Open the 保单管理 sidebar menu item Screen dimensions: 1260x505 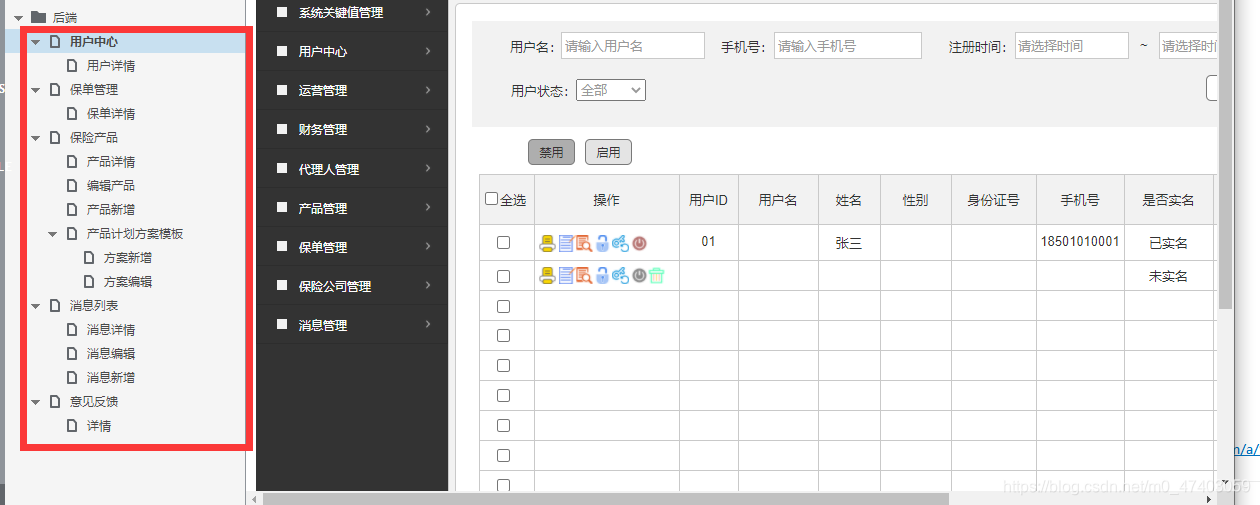tap(352, 247)
